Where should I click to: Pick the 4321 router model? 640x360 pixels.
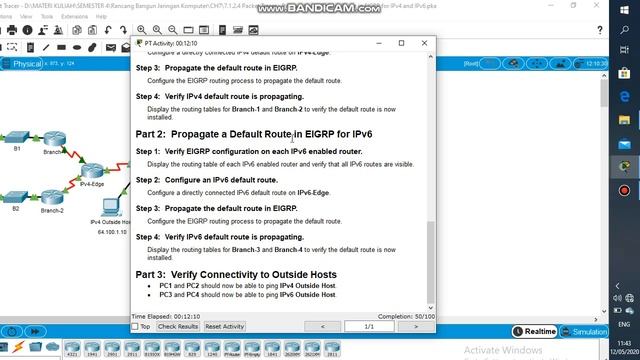coord(72,349)
